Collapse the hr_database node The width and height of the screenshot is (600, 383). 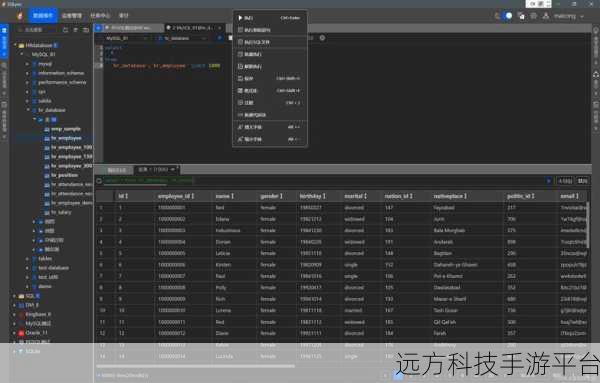tap(28, 110)
